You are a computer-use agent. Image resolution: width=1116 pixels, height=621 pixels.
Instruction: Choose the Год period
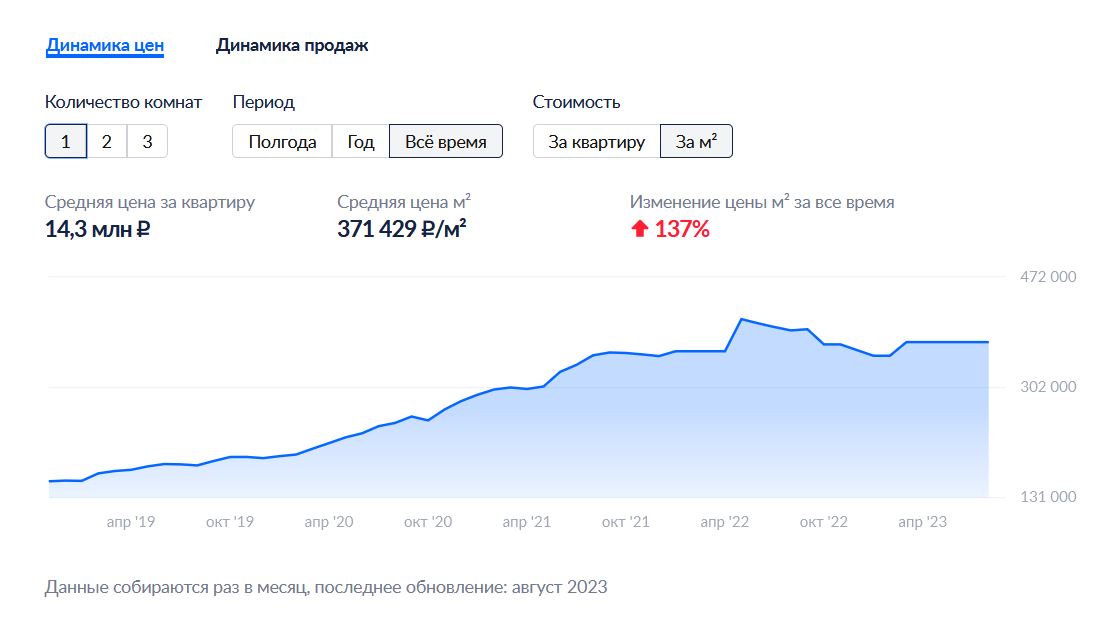[x=361, y=141]
